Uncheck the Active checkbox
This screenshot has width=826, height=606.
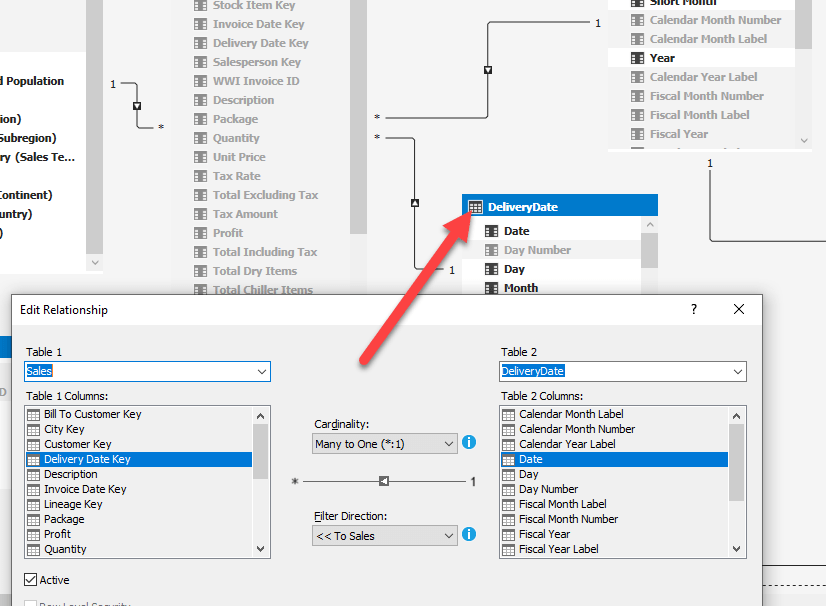(x=31, y=580)
